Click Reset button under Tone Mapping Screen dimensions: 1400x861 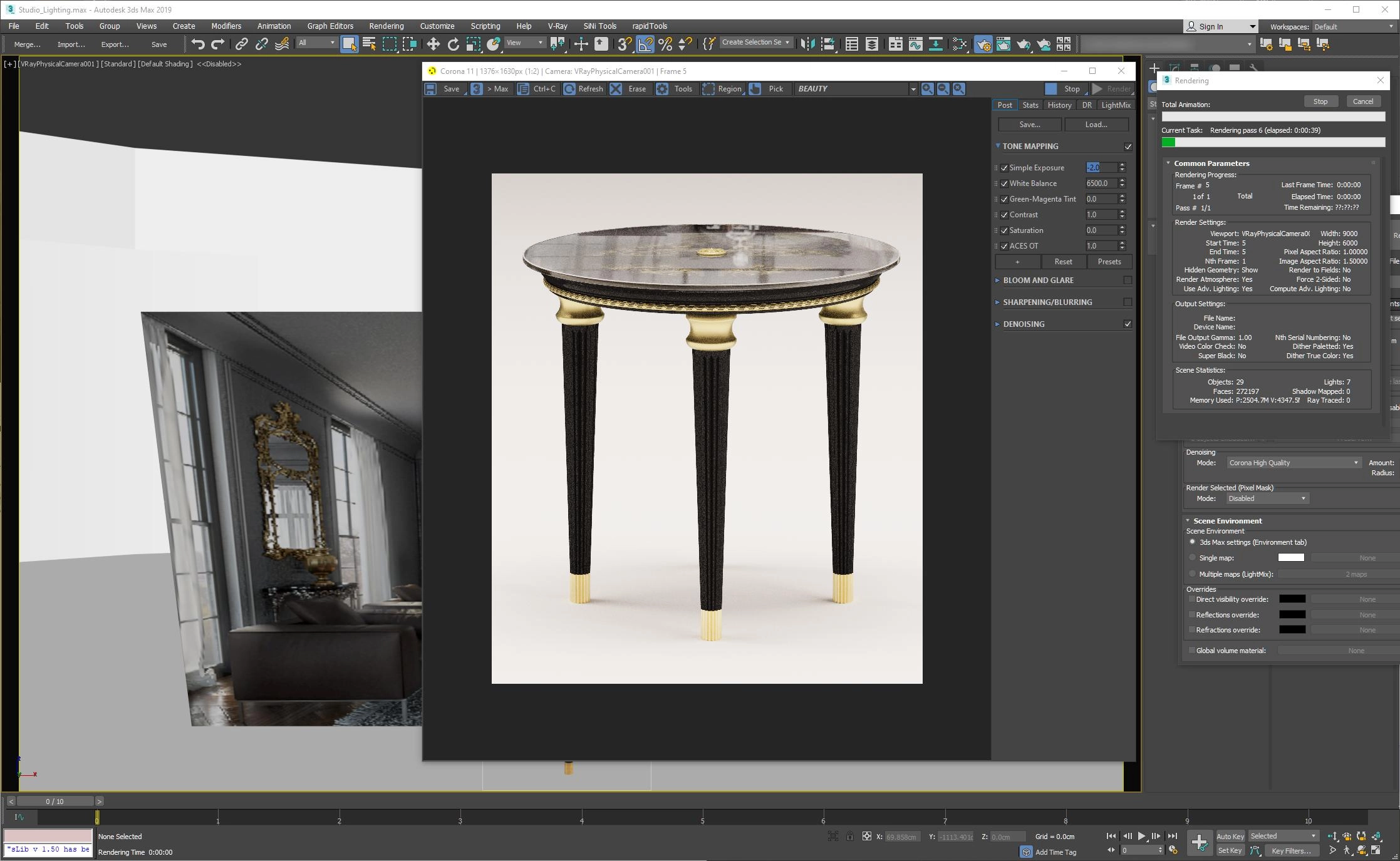pyautogui.click(x=1063, y=262)
